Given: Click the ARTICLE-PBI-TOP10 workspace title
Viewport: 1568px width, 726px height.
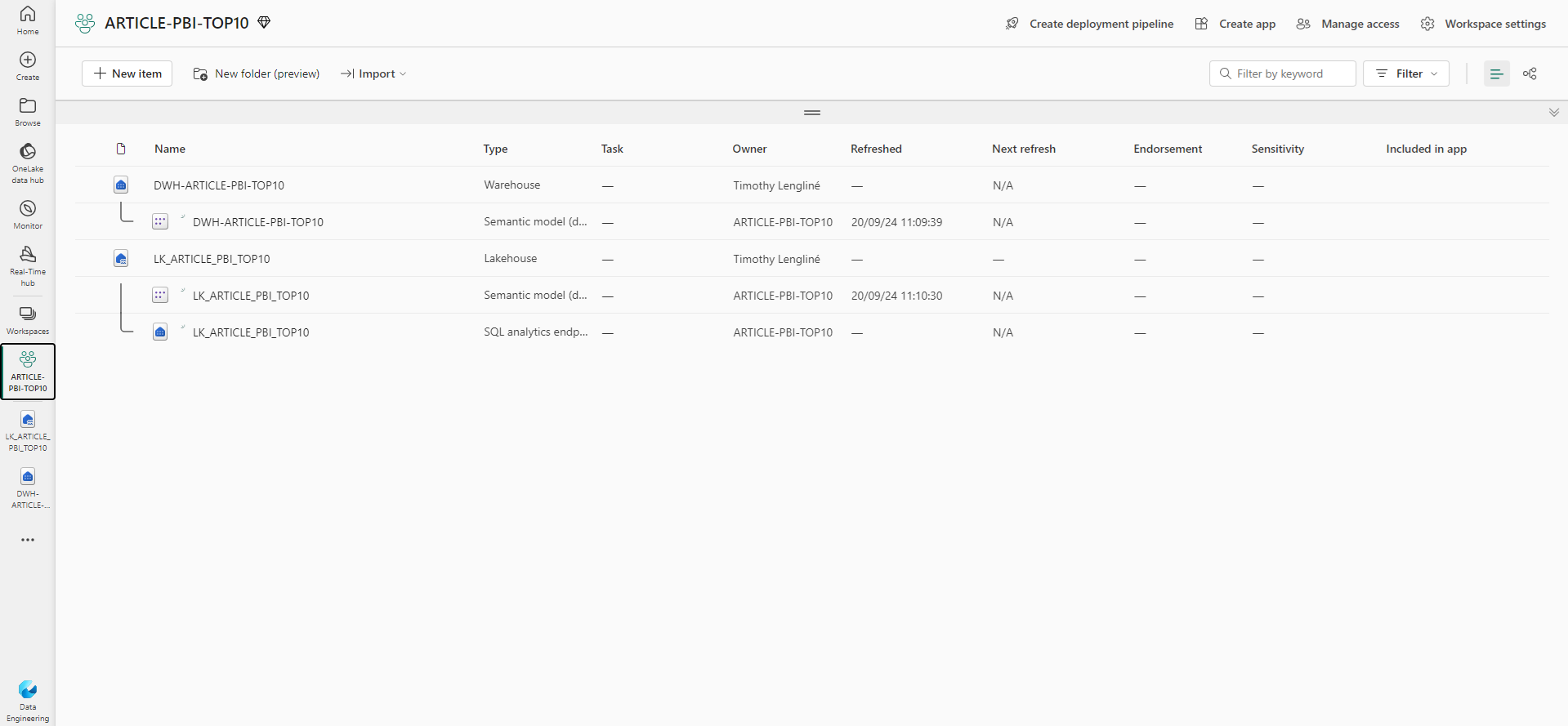Looking at the screenshot, I should tap(176, 23).
